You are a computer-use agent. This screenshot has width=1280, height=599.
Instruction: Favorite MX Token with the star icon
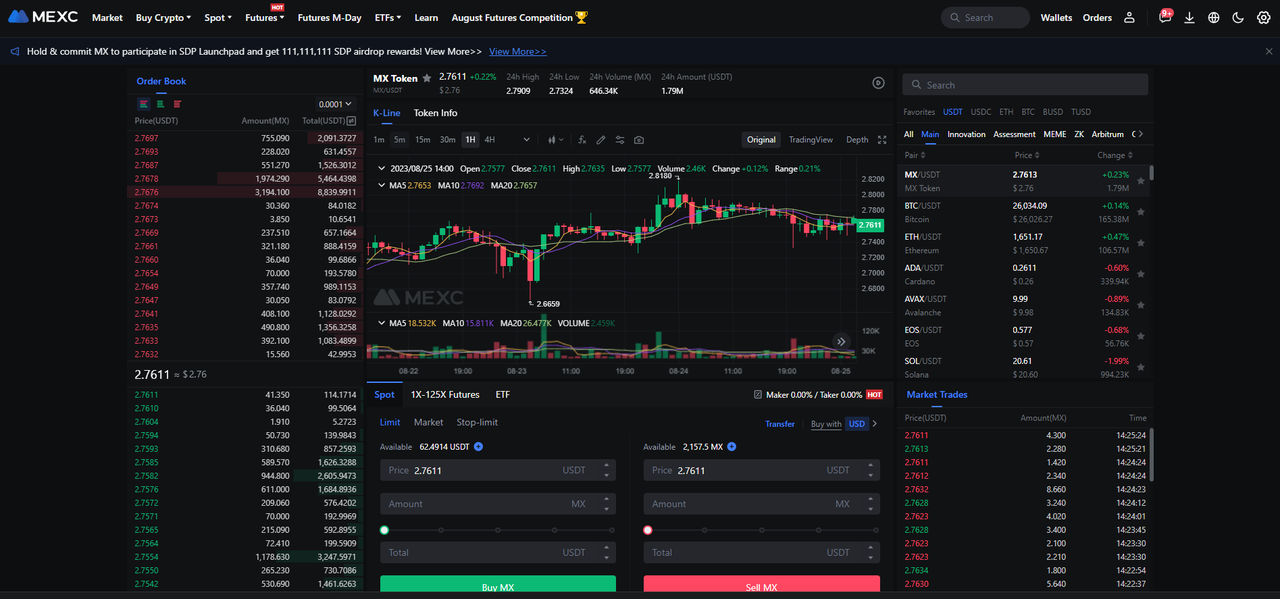(x=427, y=78)
